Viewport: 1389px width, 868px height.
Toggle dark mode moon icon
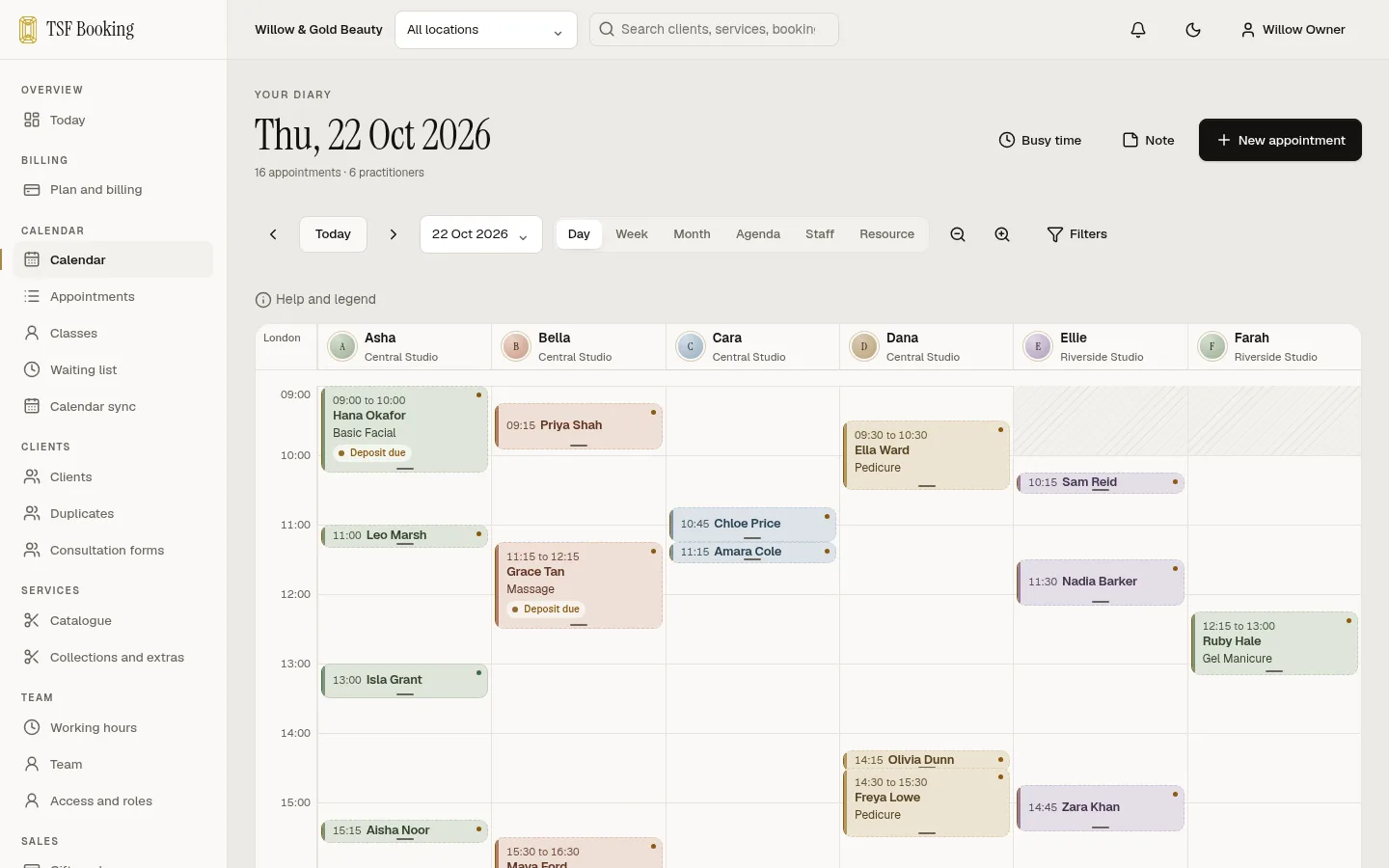pos(1193,30)
